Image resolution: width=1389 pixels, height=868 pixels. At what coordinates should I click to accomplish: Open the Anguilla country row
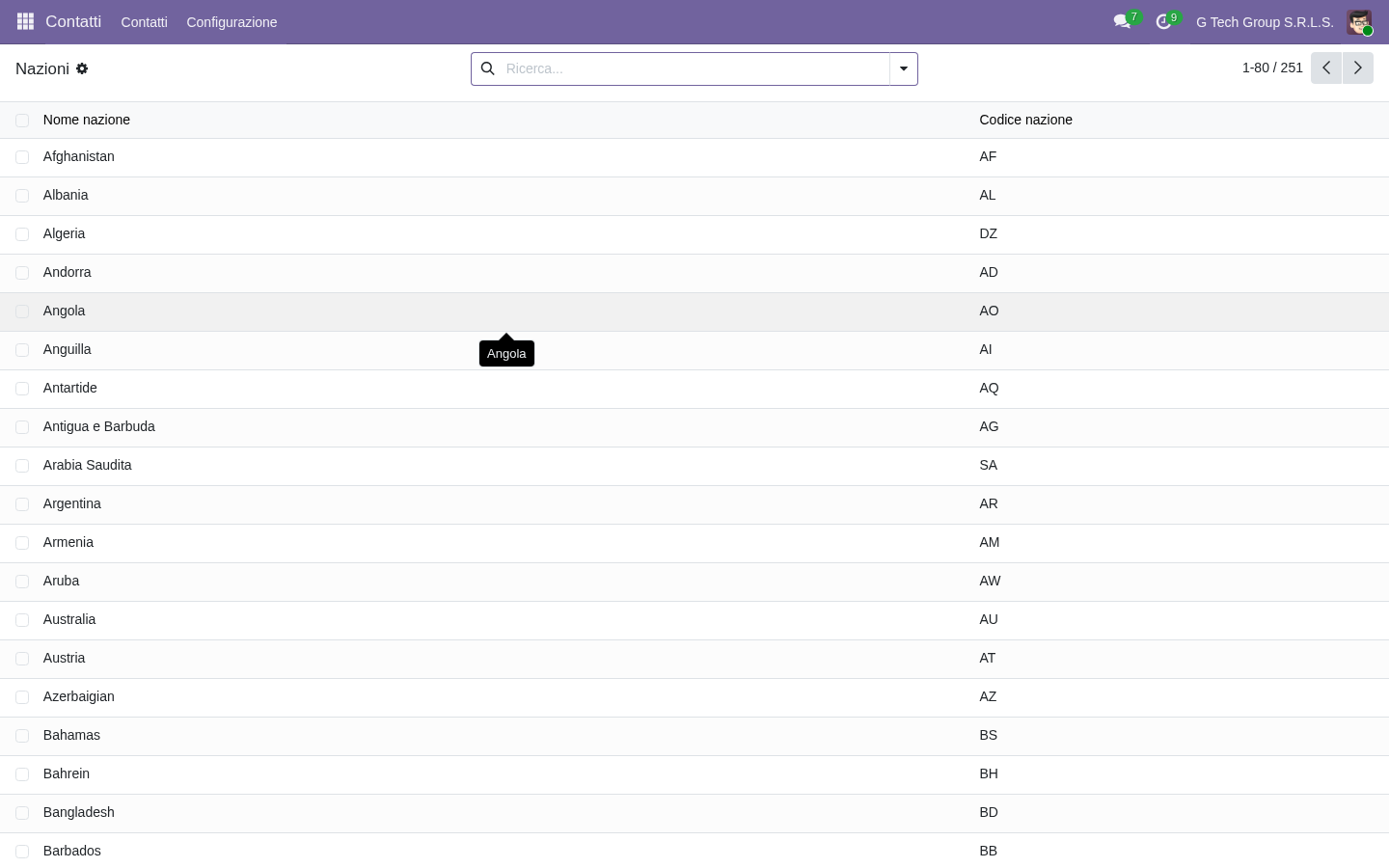(x=694, y=350)
